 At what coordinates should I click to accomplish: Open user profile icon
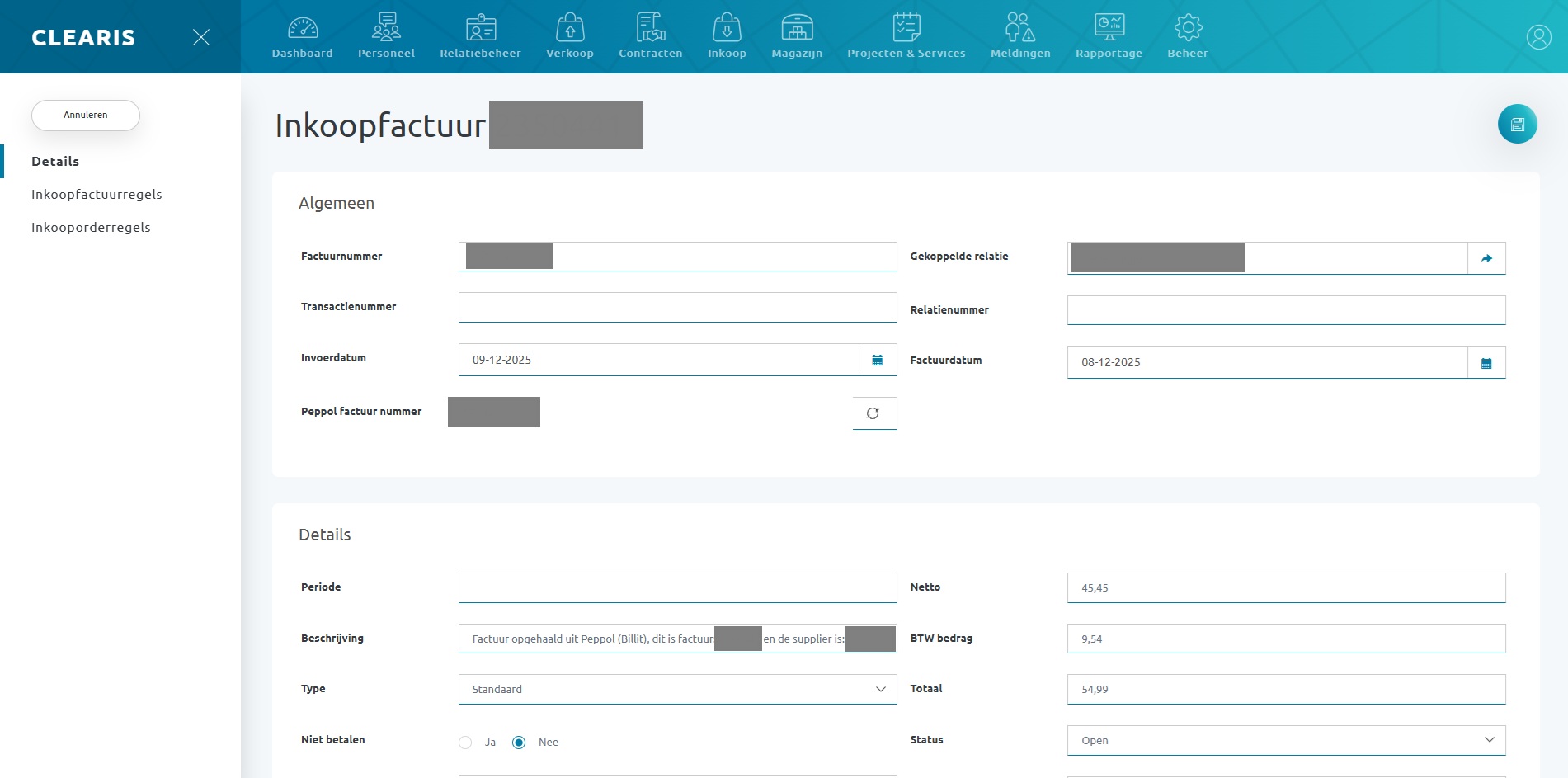point(1538,37)
